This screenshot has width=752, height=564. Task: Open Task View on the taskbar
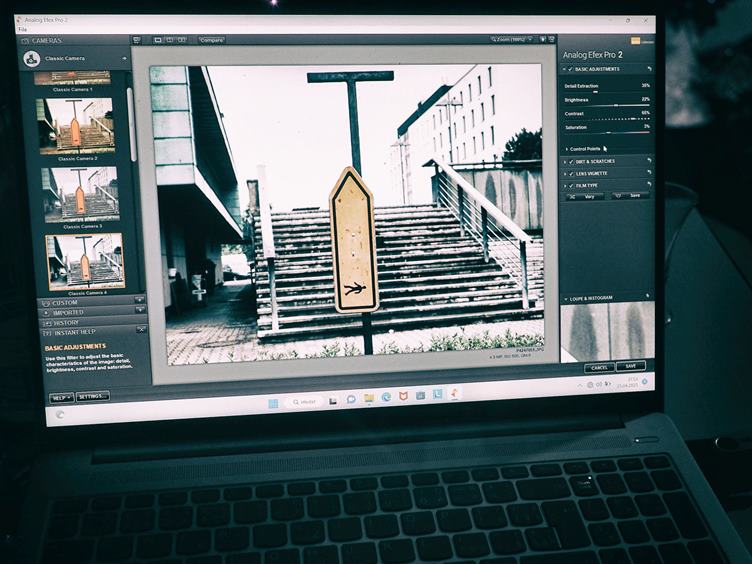pos(333,400)
